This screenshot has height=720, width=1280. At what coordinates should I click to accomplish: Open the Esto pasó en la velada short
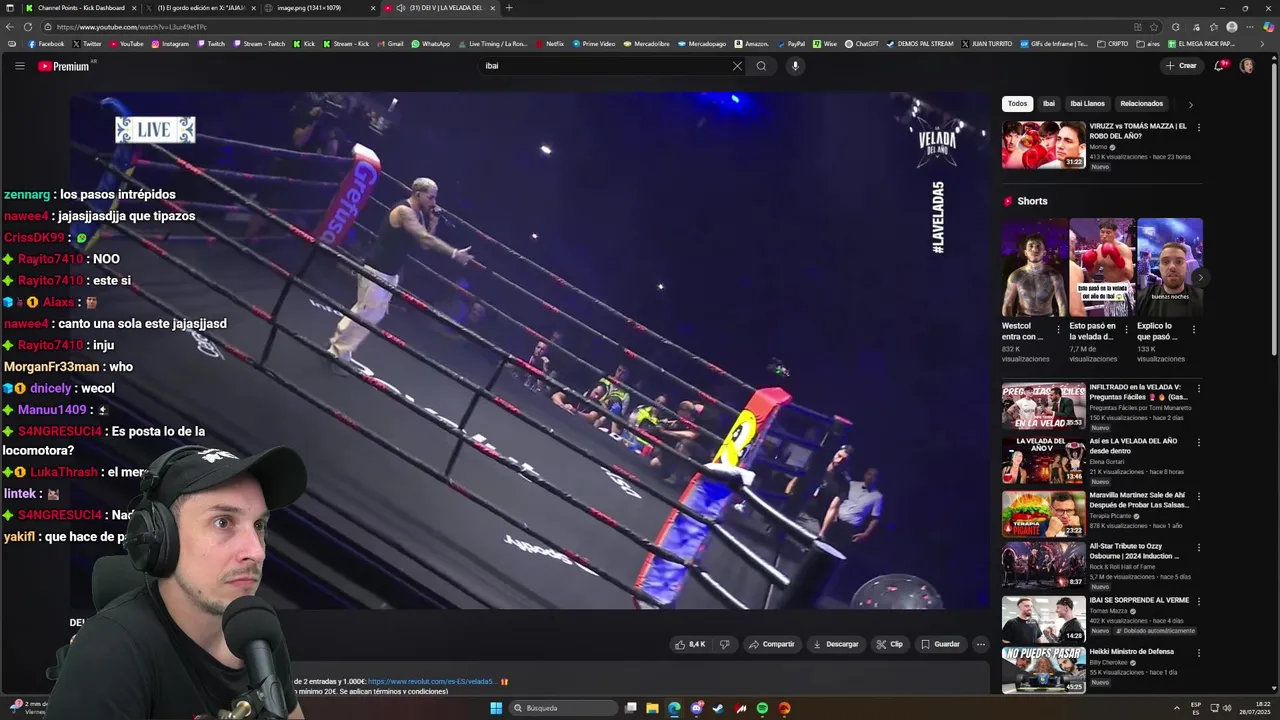(x=1102, y=267)
